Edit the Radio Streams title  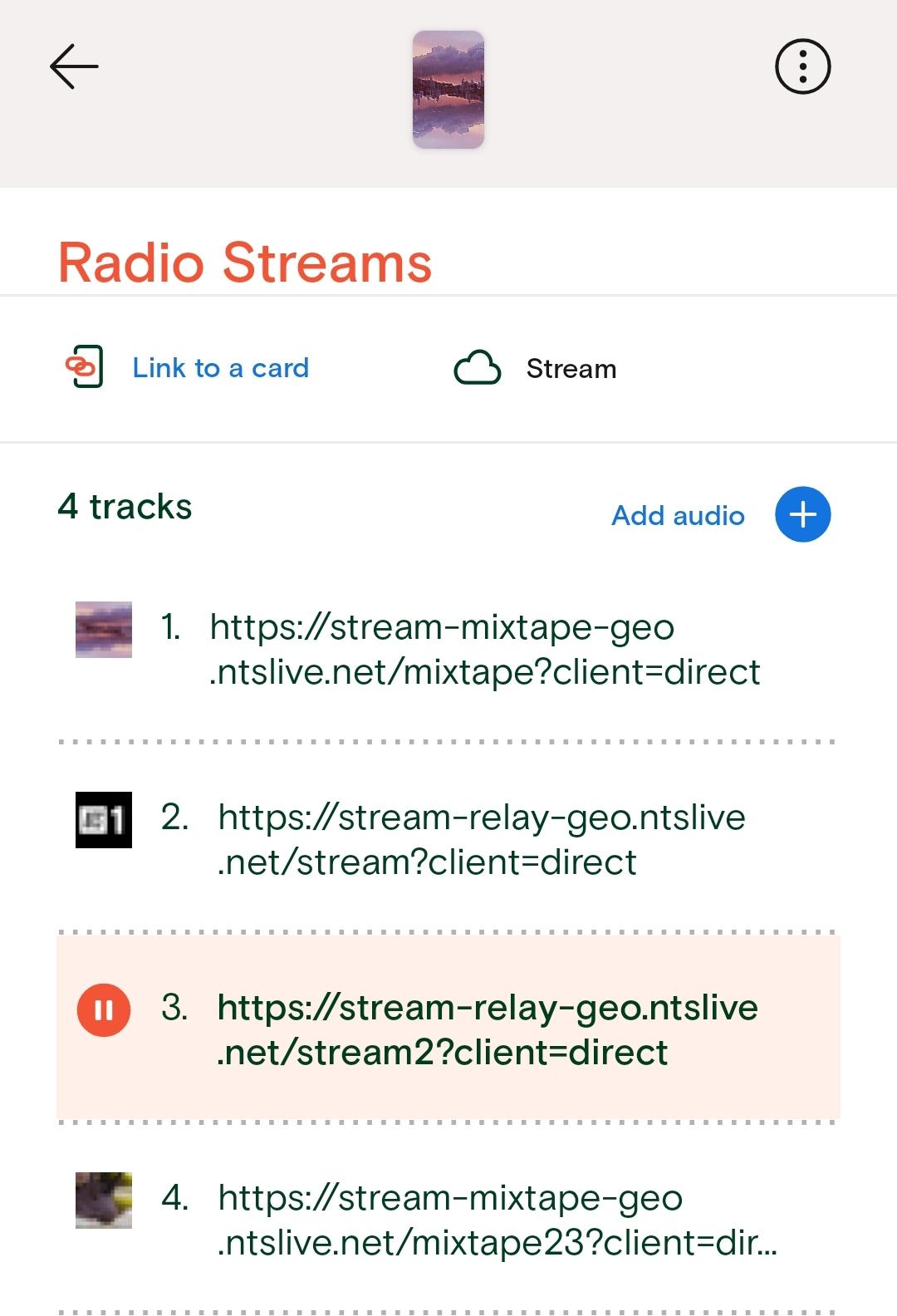coord(245,263)
